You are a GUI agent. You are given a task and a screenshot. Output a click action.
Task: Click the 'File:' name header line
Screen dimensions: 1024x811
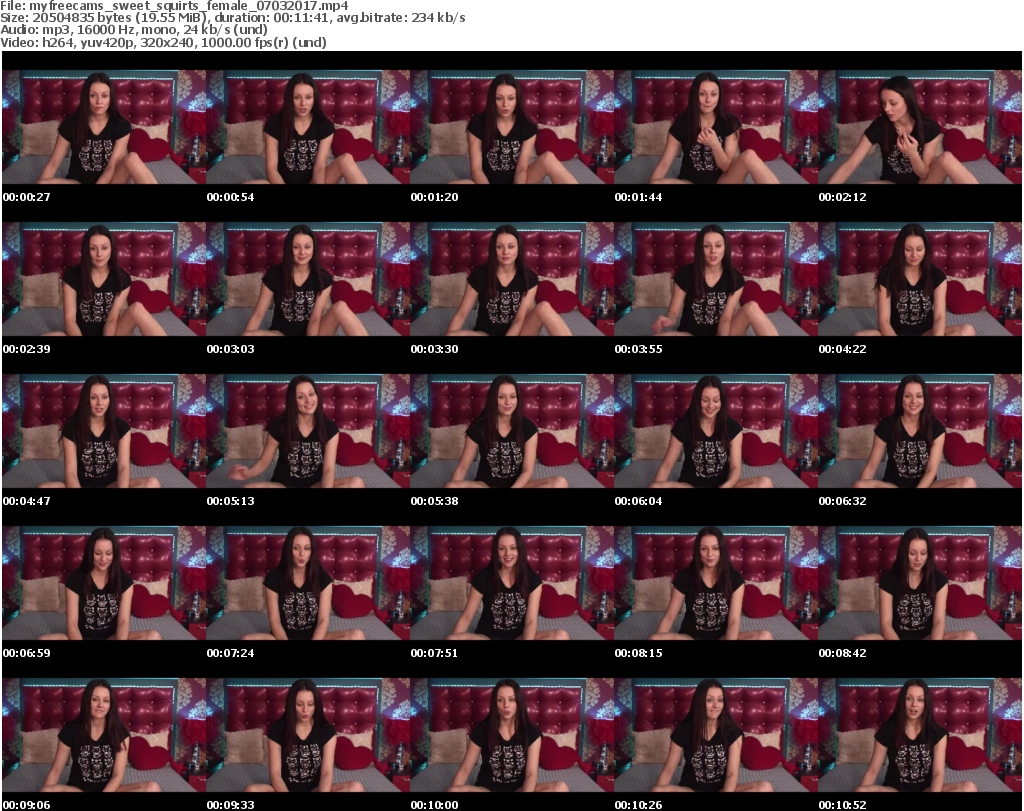pos(174,6)
